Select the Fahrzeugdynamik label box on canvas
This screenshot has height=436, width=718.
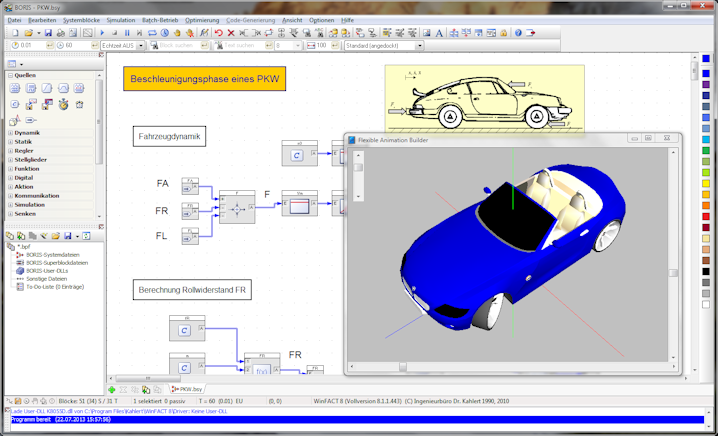click(169, 136)
